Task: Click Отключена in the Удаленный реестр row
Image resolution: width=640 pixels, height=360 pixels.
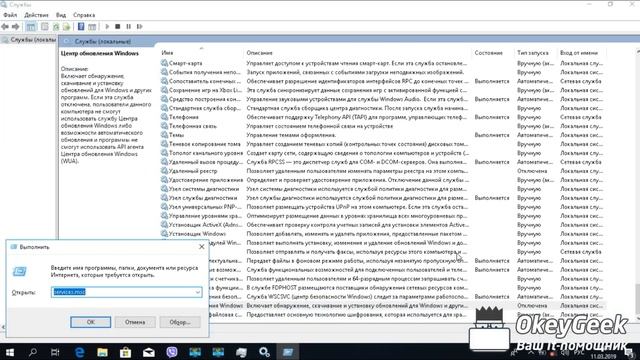Action: (532, 171)
